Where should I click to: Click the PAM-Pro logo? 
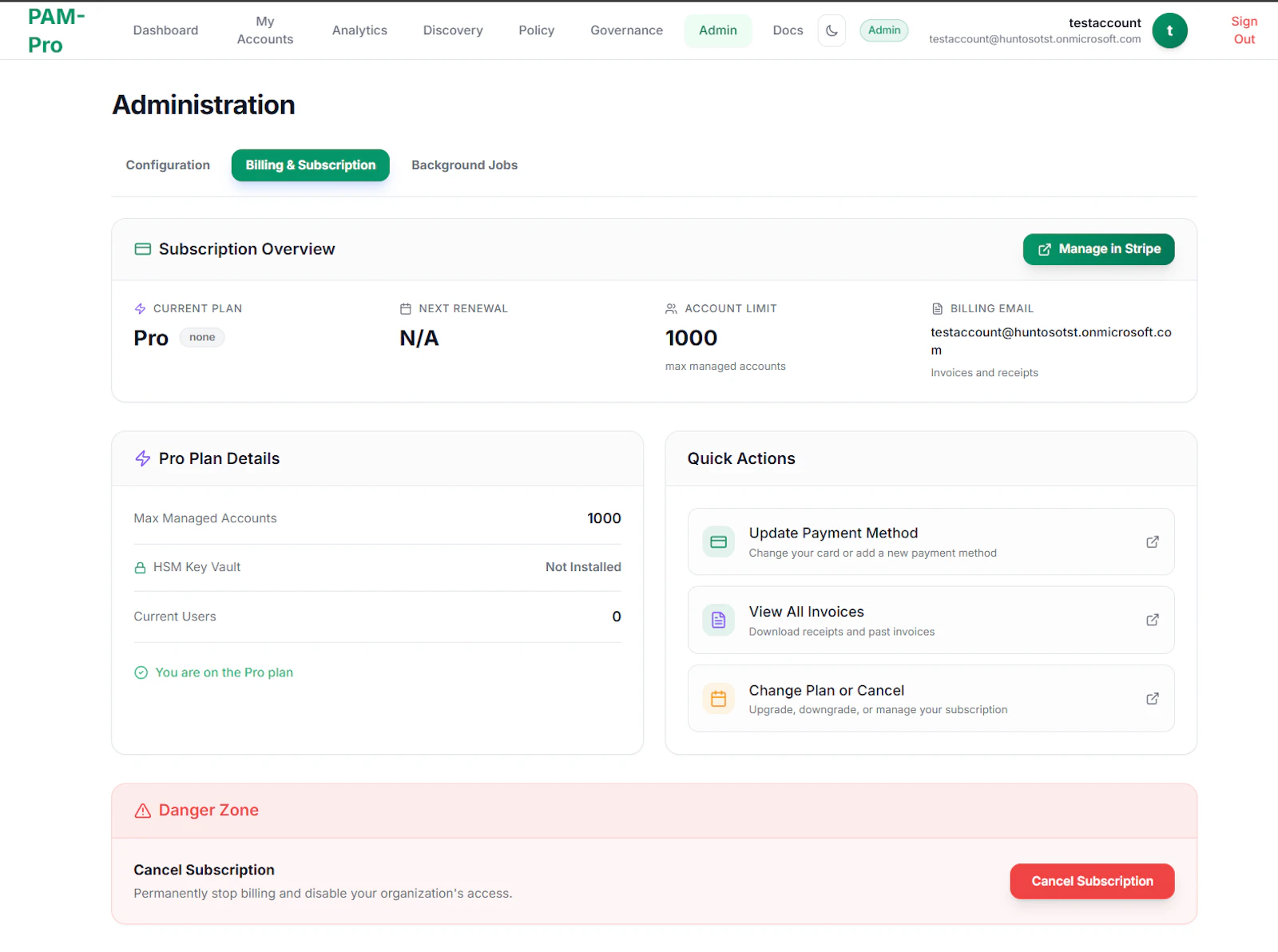pyautogui.click(x=56, y=30)
